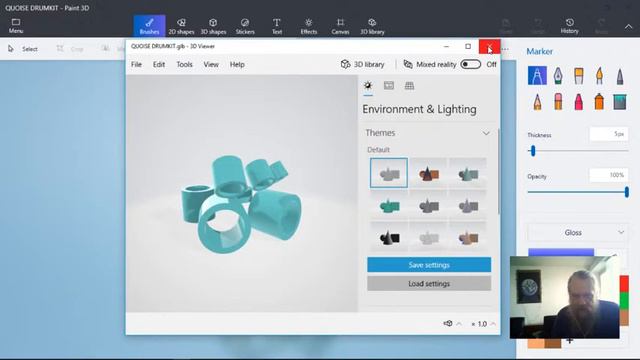The height and width of the screenshot is (360, 640).
Task: Open the Stickers tool
Action: [x=245, y=26]
